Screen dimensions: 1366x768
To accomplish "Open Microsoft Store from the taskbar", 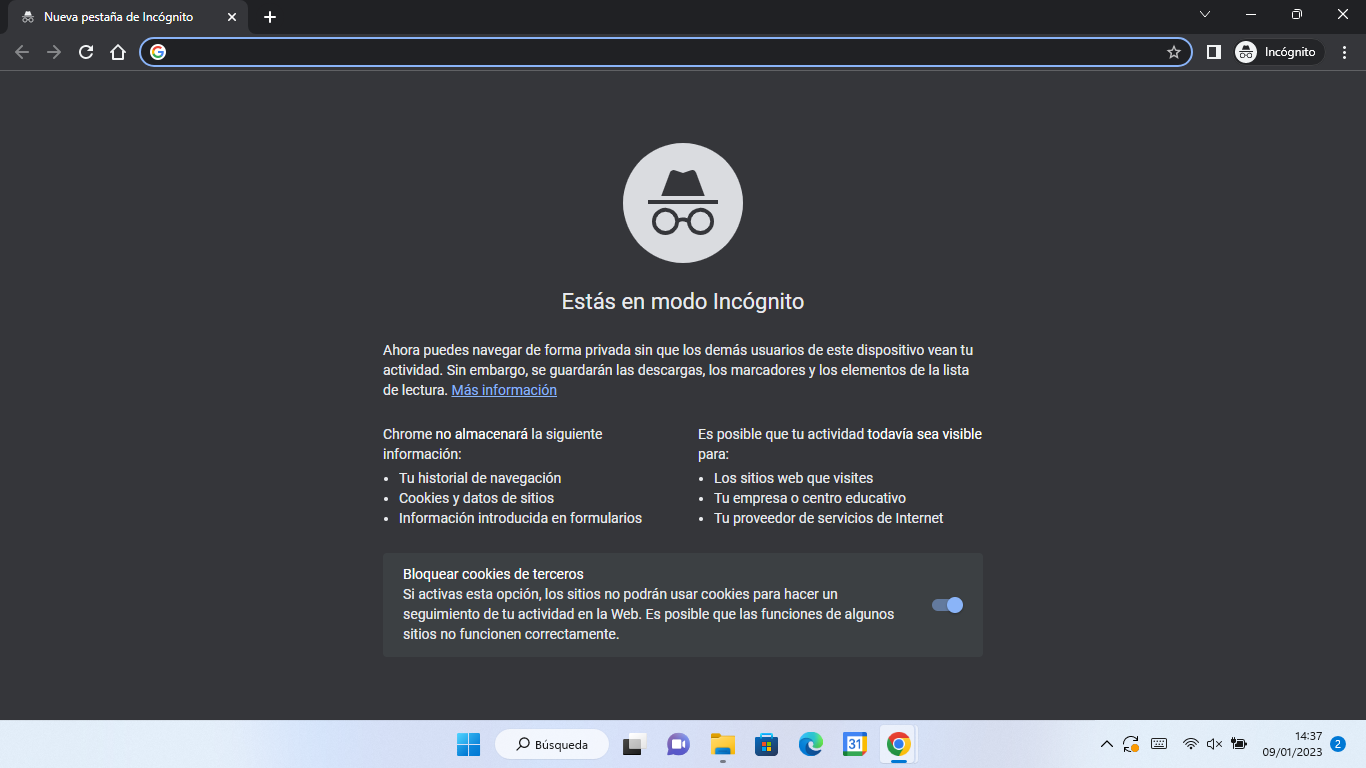I will (x=766, y=744).
